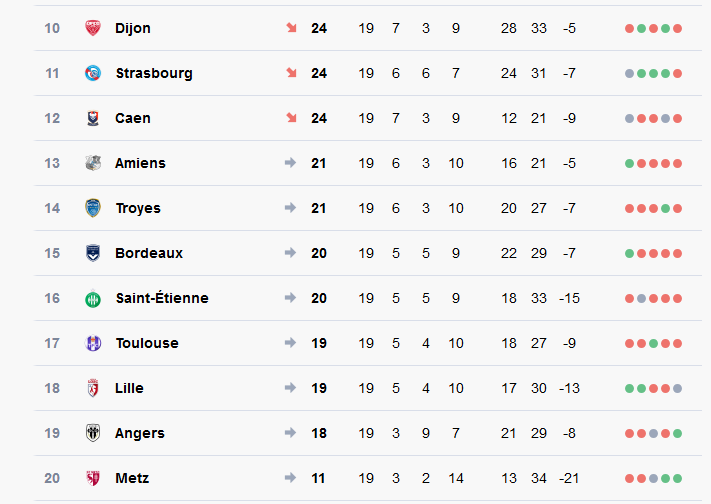Screen dimensions: 711x504
Task: Open the Caen team logo
Action: coord(93,118)
